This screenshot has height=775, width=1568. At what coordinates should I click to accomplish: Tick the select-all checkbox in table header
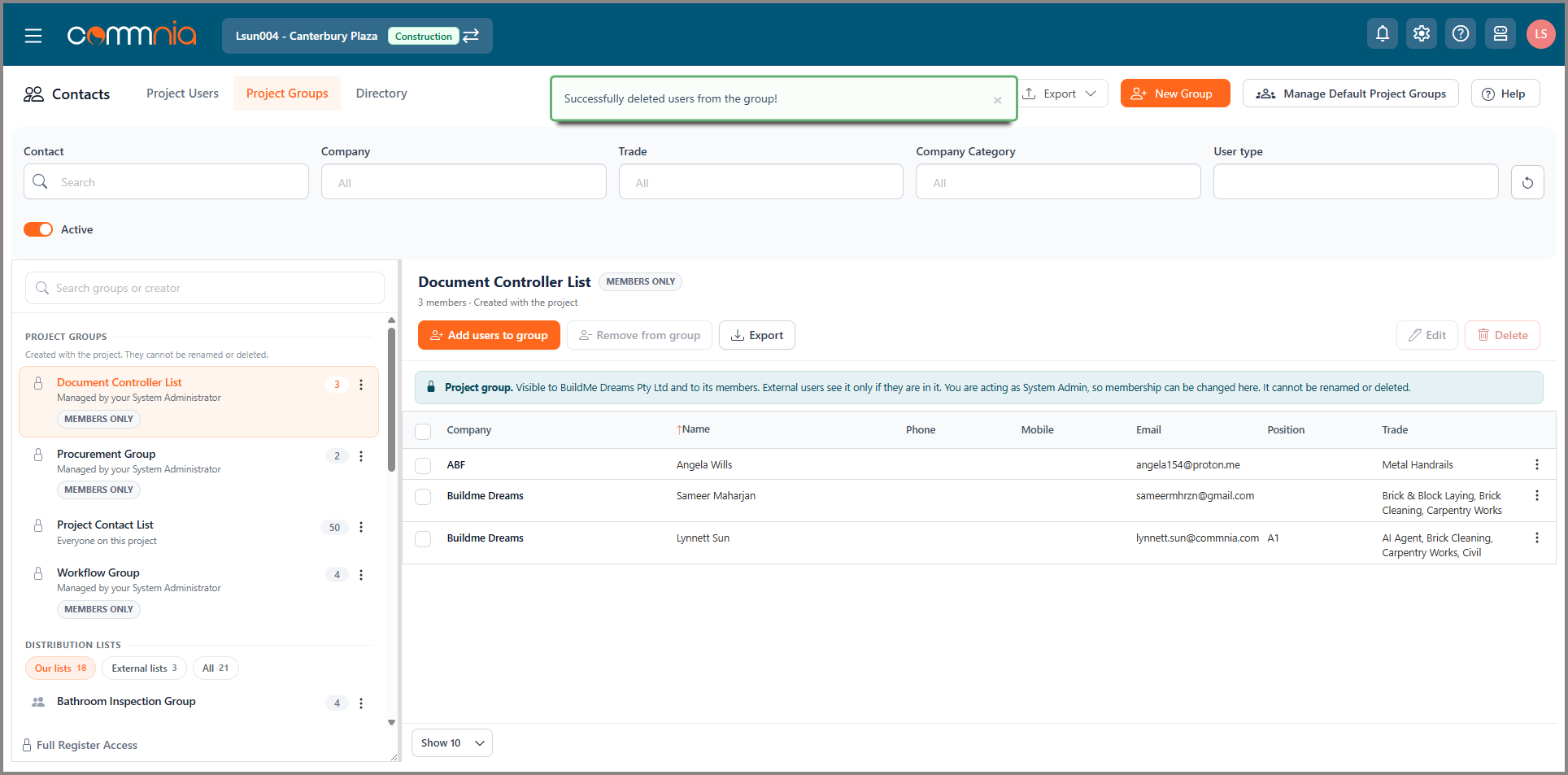pos(423,431)
